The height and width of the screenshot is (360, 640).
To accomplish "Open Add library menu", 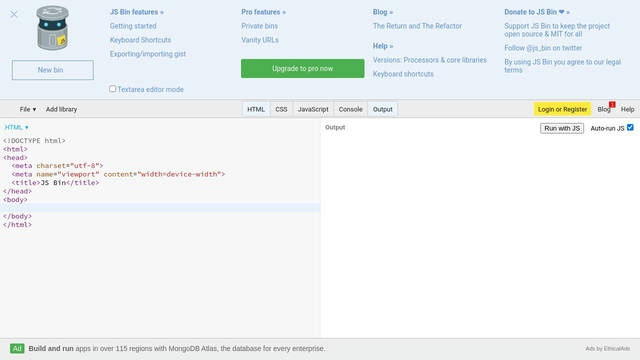I will (61, 109).
